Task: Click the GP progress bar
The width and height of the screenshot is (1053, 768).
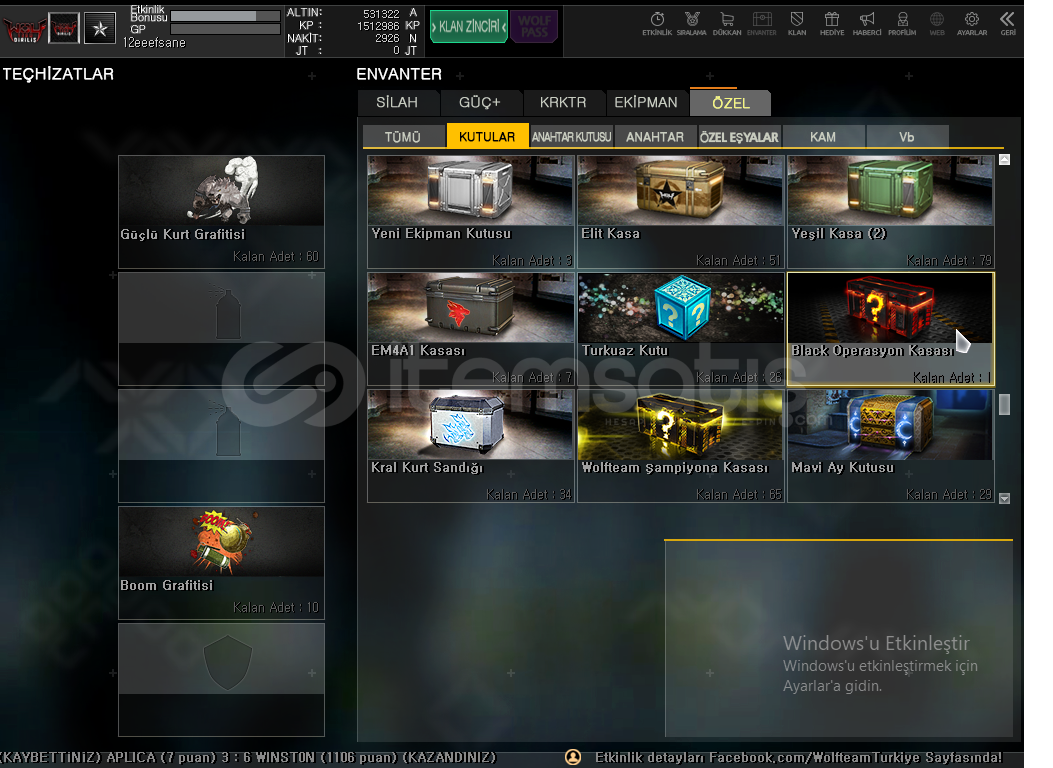Action: point(225,30)
